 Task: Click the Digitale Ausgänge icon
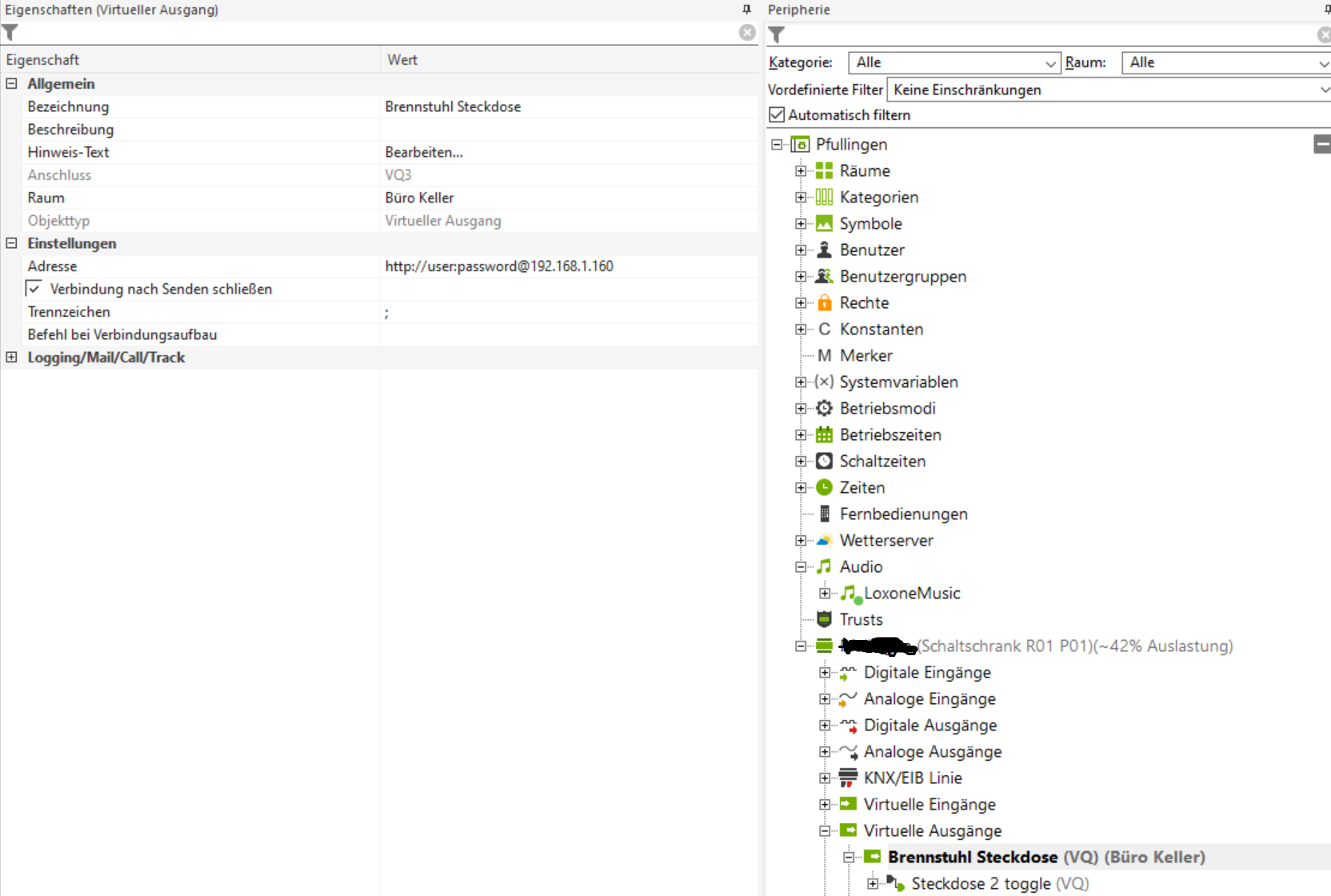click(848, 726)
